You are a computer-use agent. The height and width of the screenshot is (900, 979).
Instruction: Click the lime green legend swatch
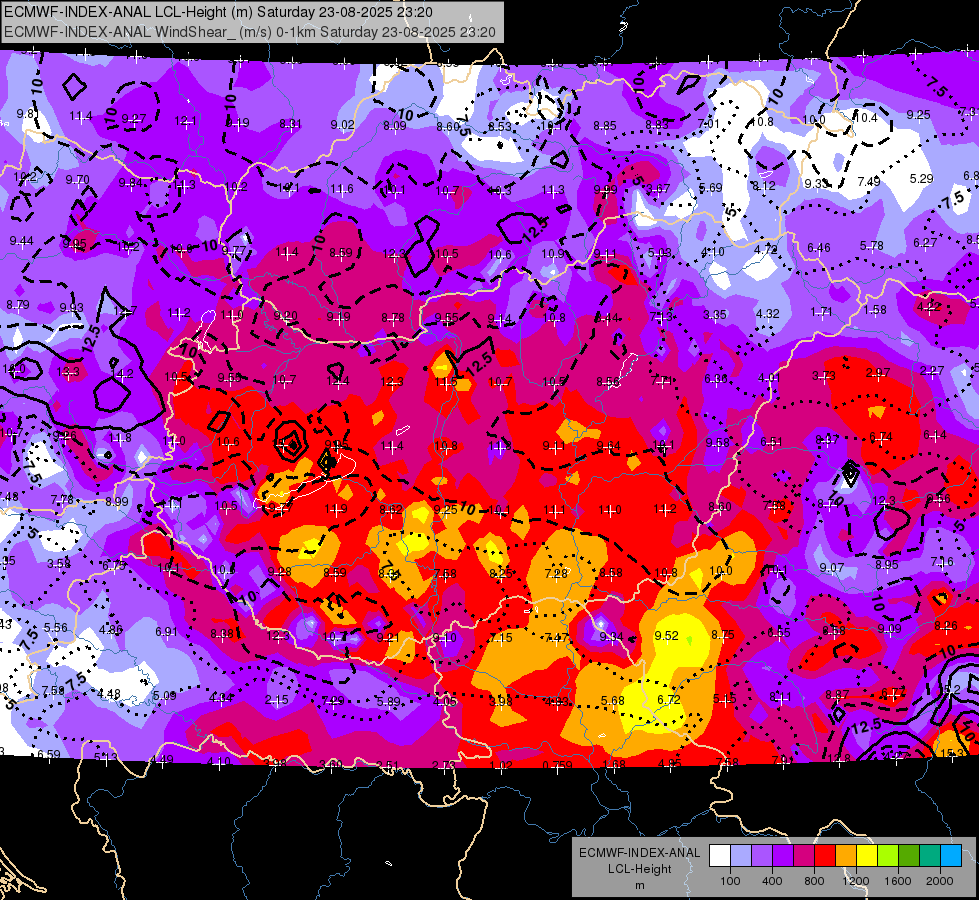888,856
